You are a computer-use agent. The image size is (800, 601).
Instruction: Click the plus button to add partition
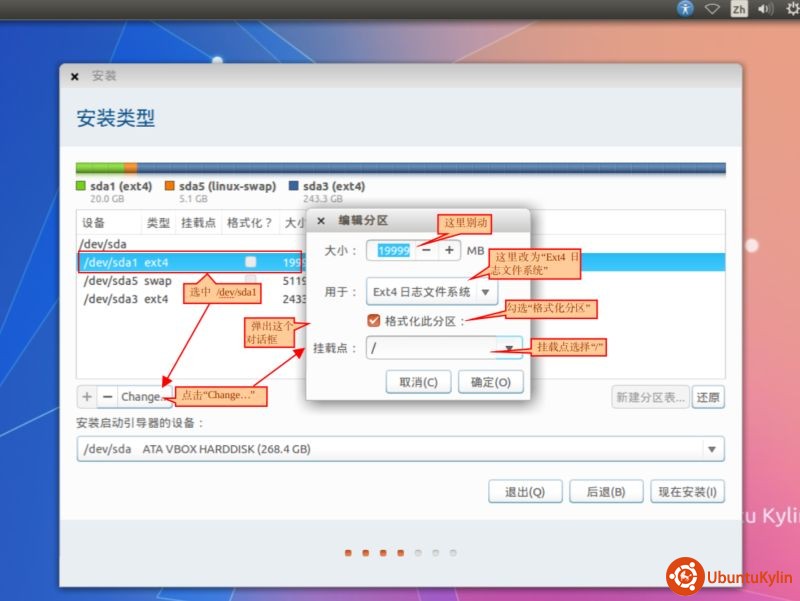(x=87, y=396)
